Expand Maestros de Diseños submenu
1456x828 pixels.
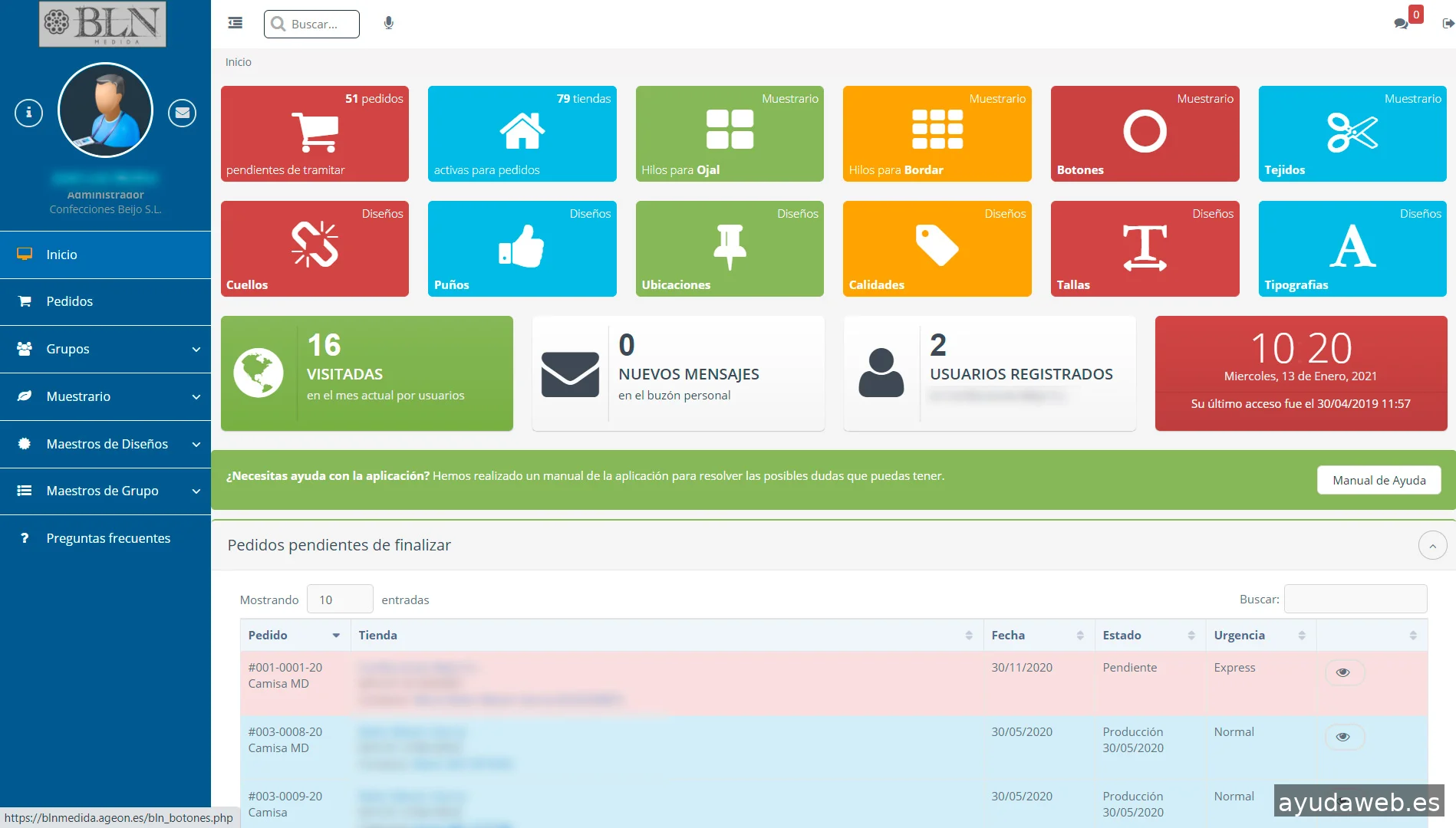coord(106,444)
